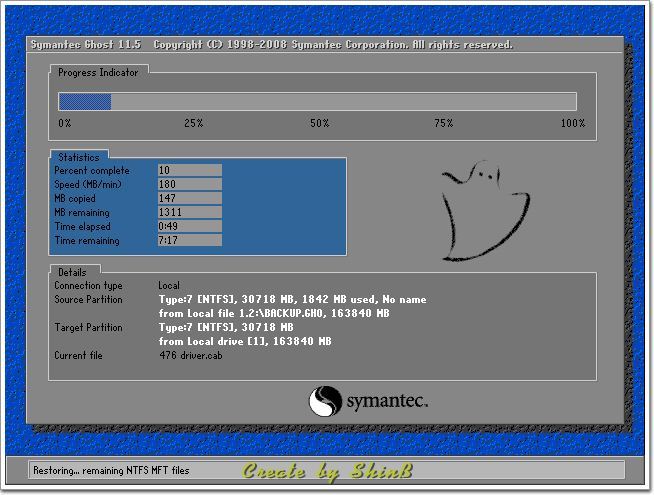Click the Connection type label
The image size is (654, 495).
(88, 286)
